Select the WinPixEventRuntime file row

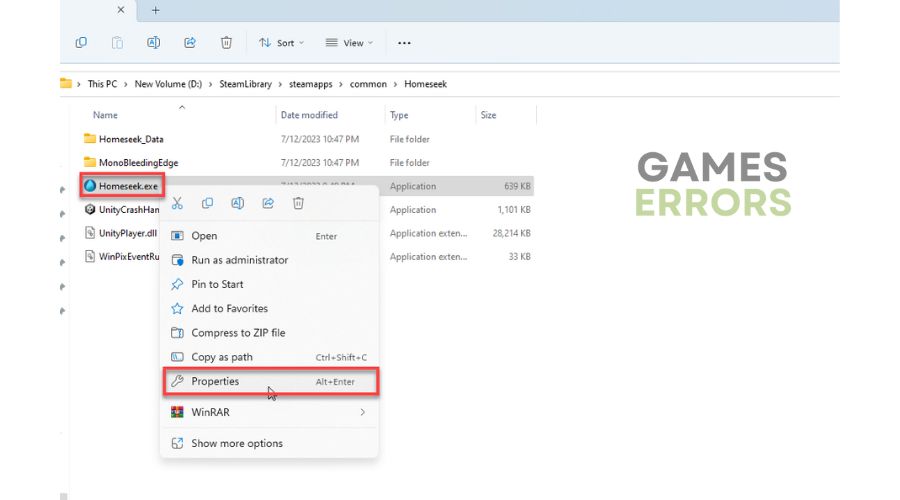[x=129, y=257]
